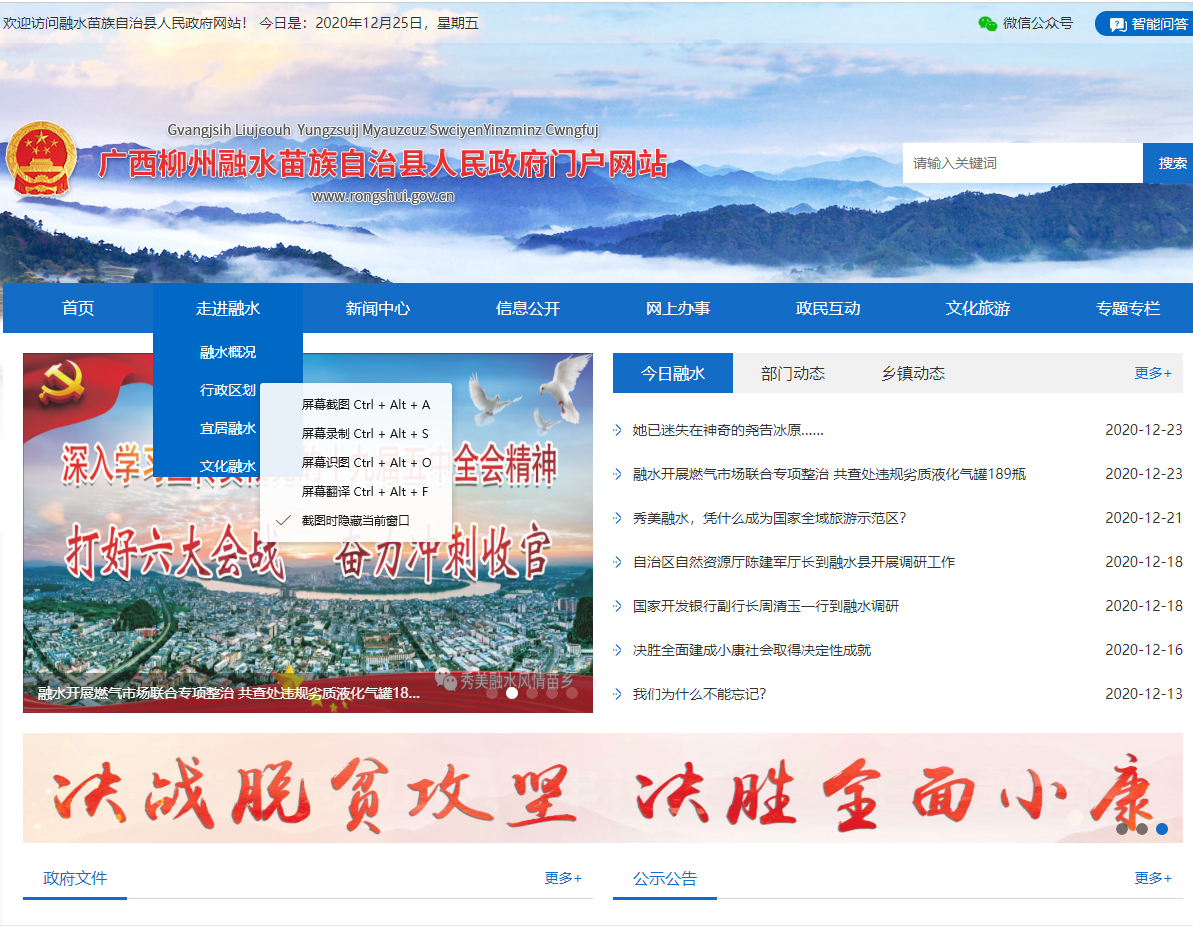Click the national emblem logo
Image resolution: width=1193 pixels, height=928 pixels.
coord(41,159)
